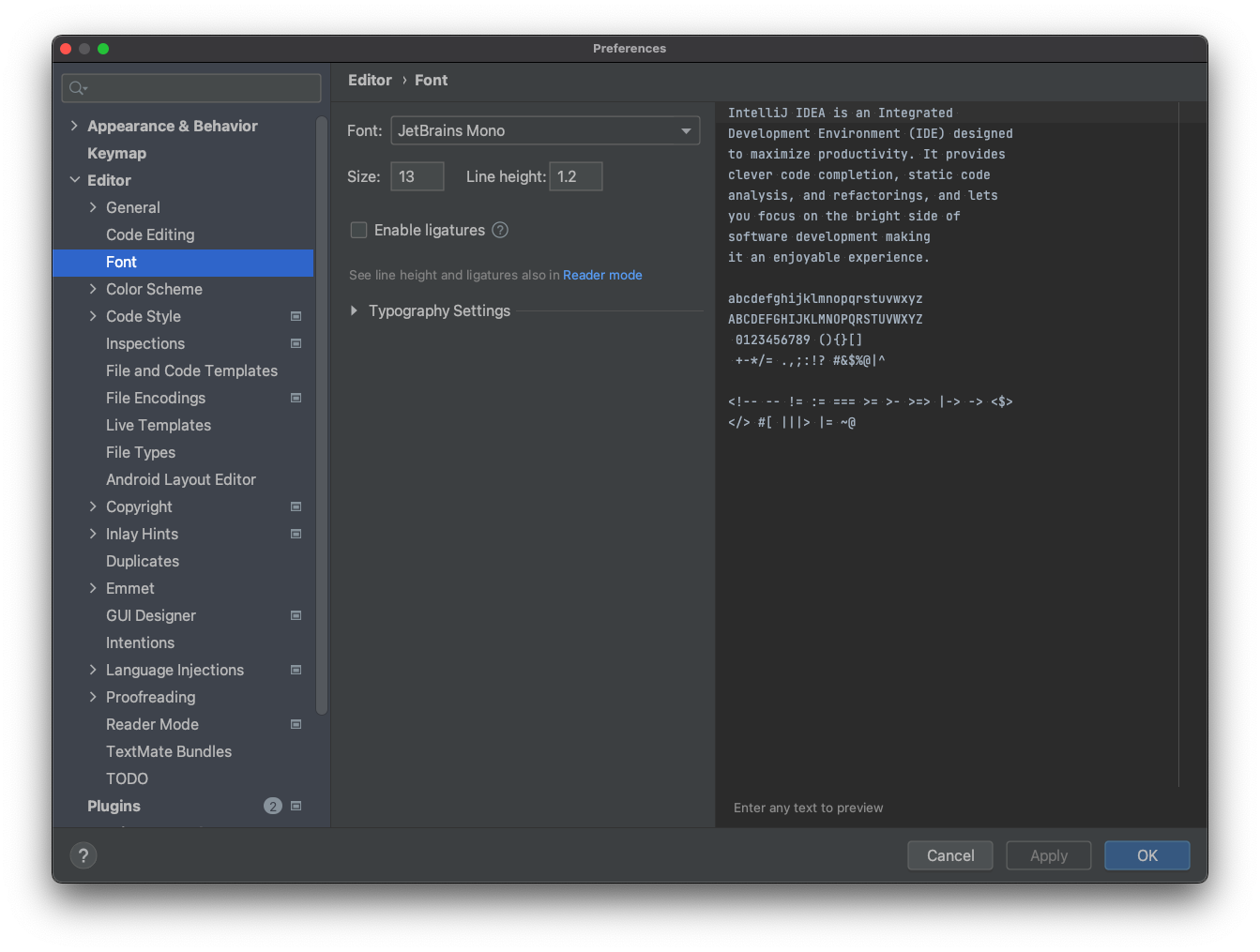Click project-level icon beside Inspections
Screen dimensions: 1260x952
296,343
